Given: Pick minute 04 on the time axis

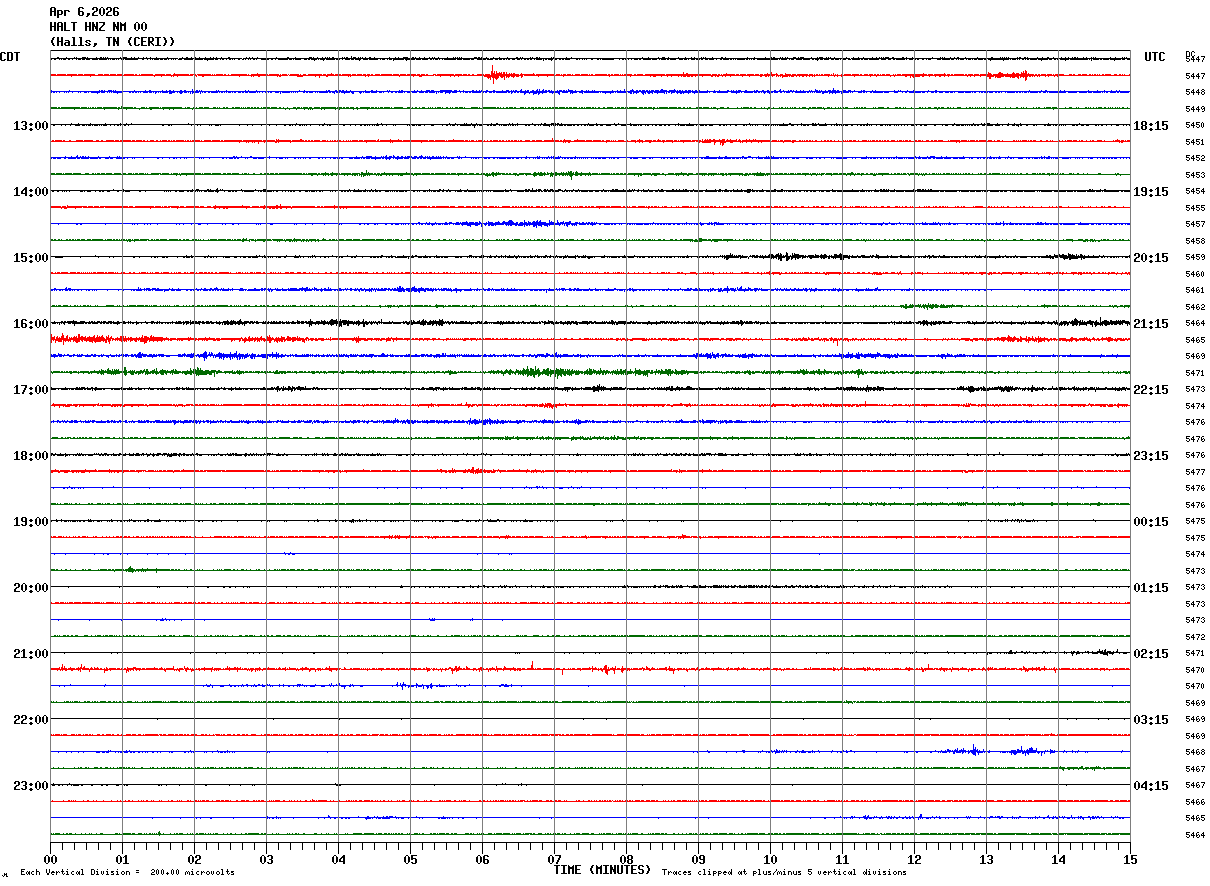Looking at the screenshot, I should coord(339,859).
